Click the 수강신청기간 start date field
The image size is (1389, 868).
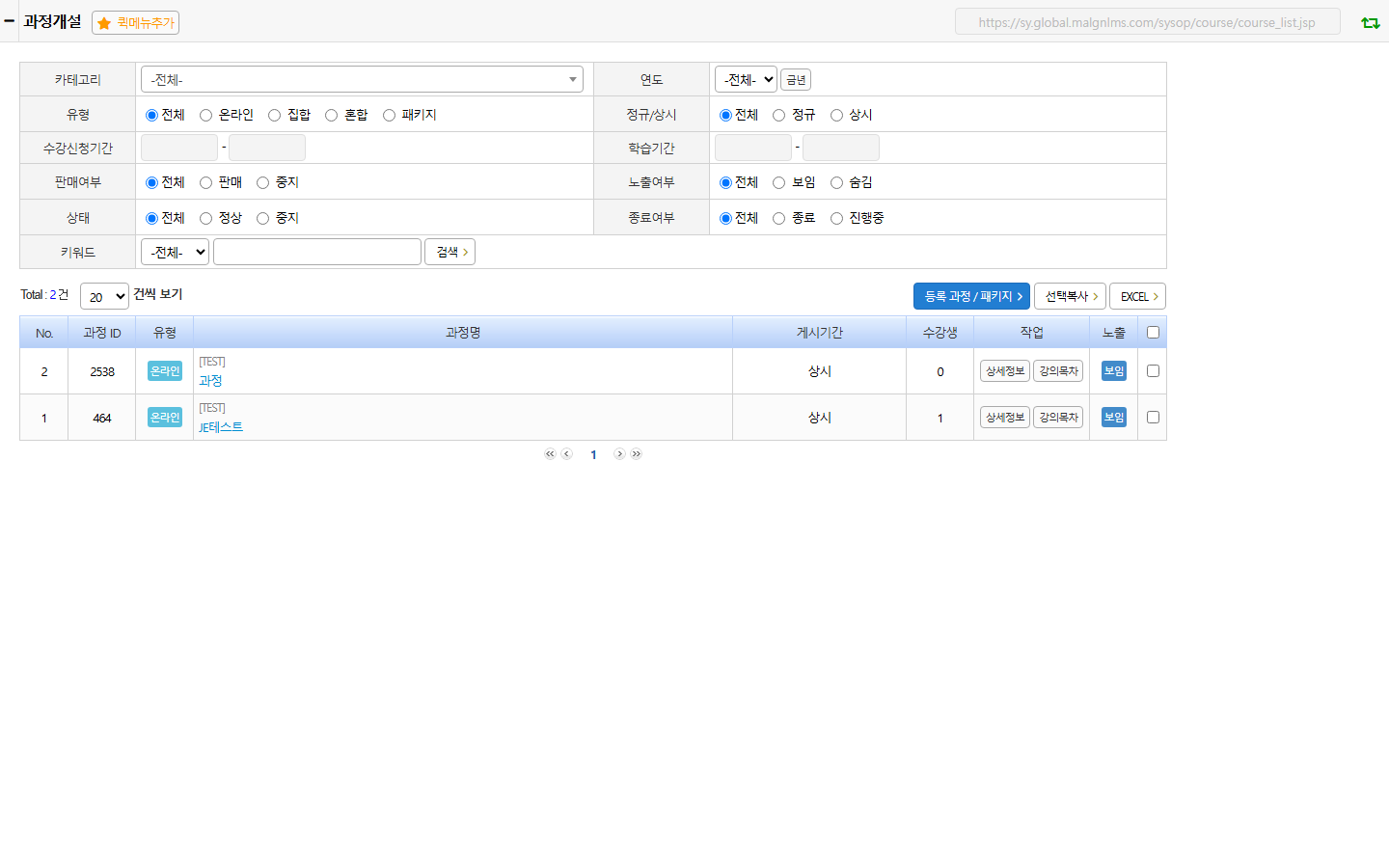[x=179, y=148]
